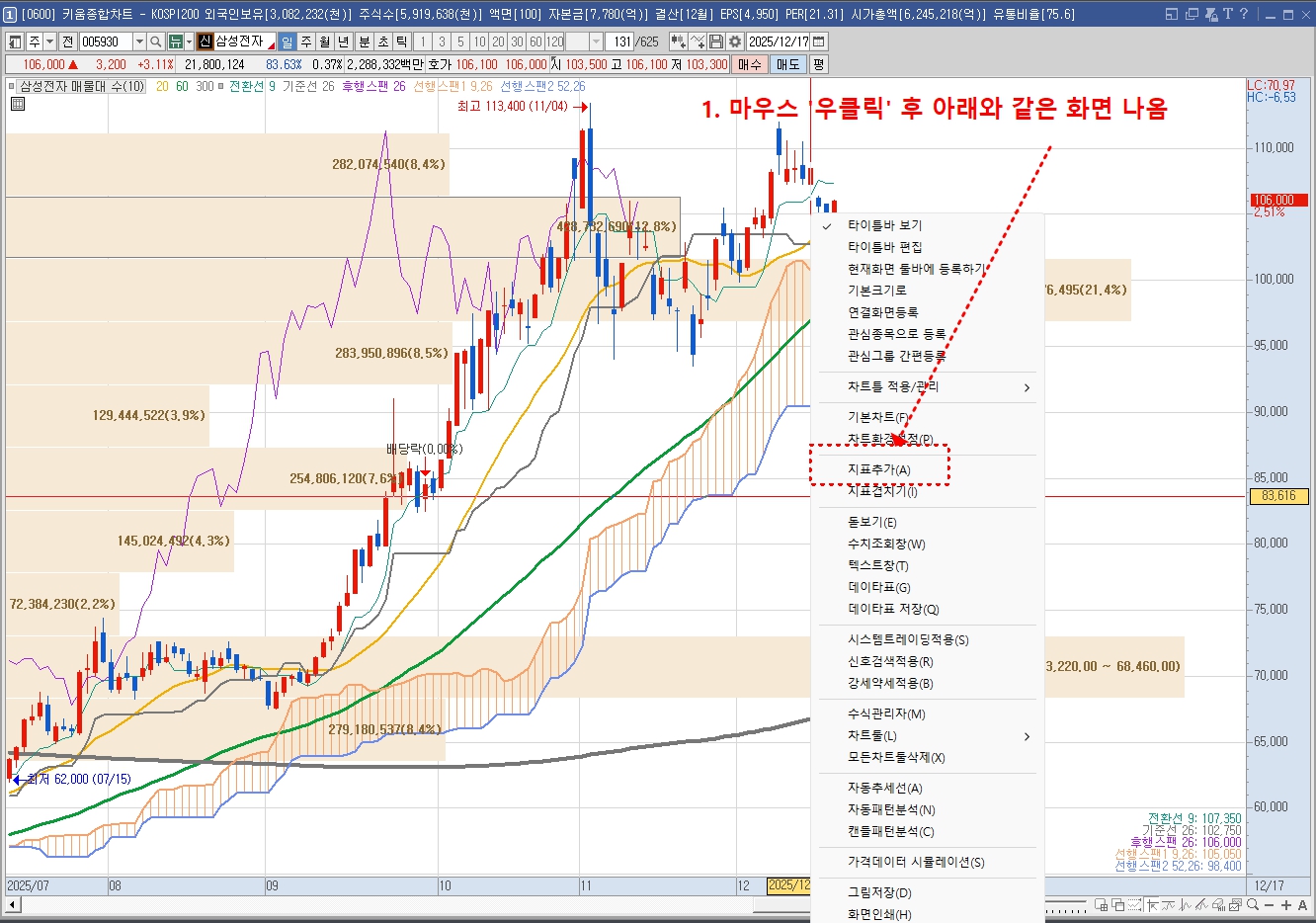Viewport: 1316px width, 923px height.
Task: Click the screen layout icon in title bar
Action: point(1172,14)
